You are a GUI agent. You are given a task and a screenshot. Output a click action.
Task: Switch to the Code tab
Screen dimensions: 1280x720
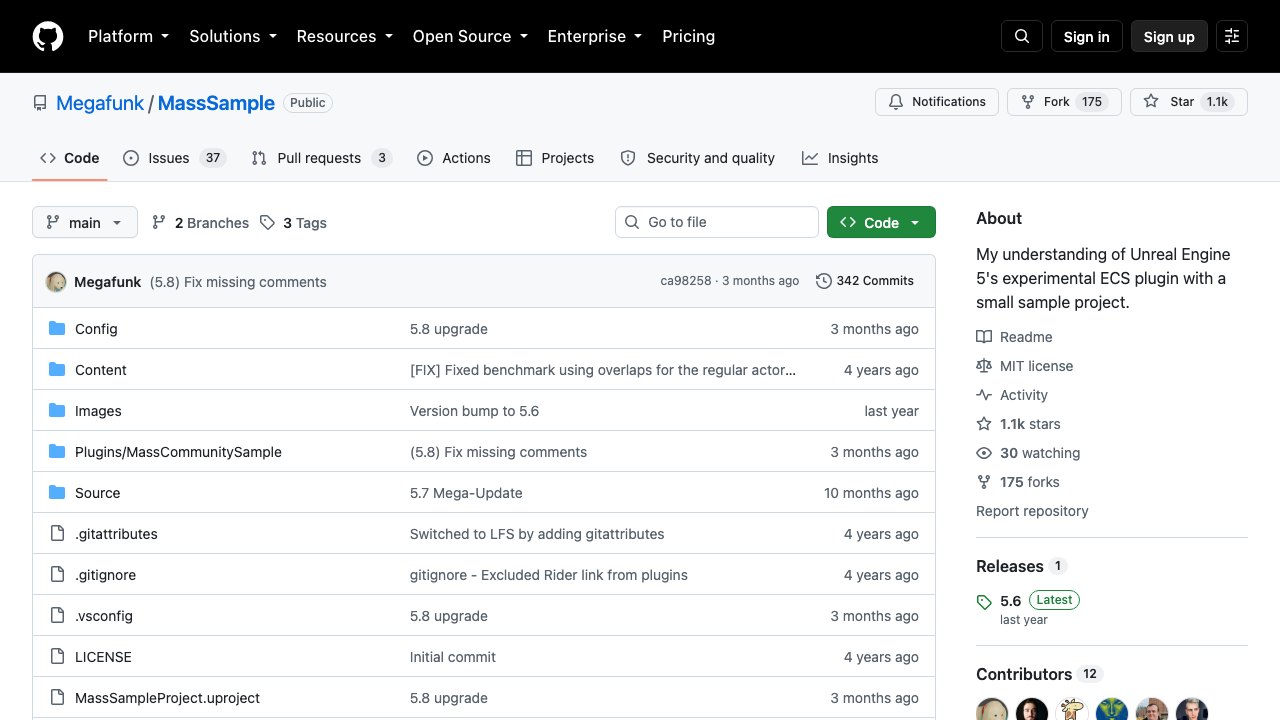pos(70,158)
